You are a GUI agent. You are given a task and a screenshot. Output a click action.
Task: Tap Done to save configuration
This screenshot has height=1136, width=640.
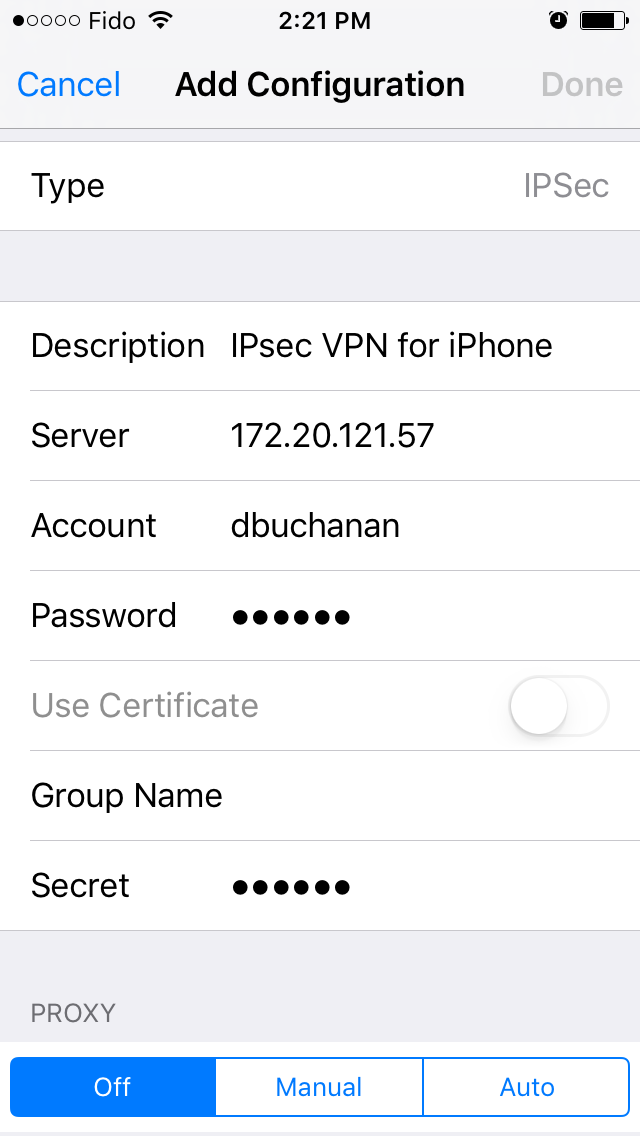tap(582, 85)
